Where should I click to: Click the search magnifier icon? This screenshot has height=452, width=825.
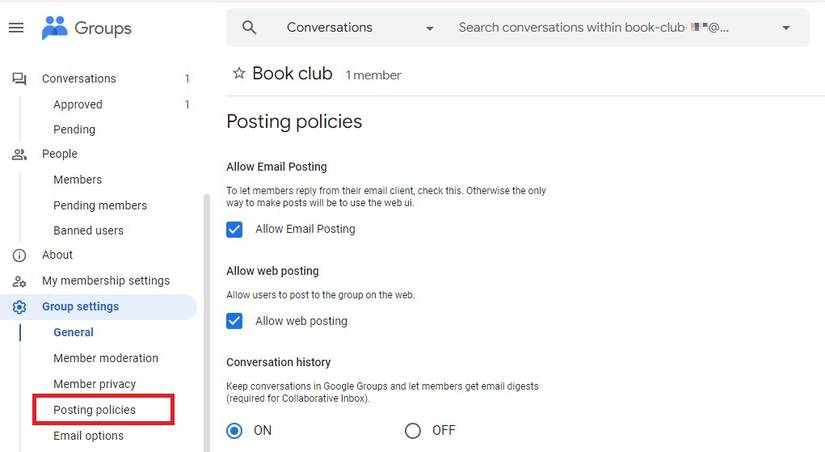coord(250,28)
